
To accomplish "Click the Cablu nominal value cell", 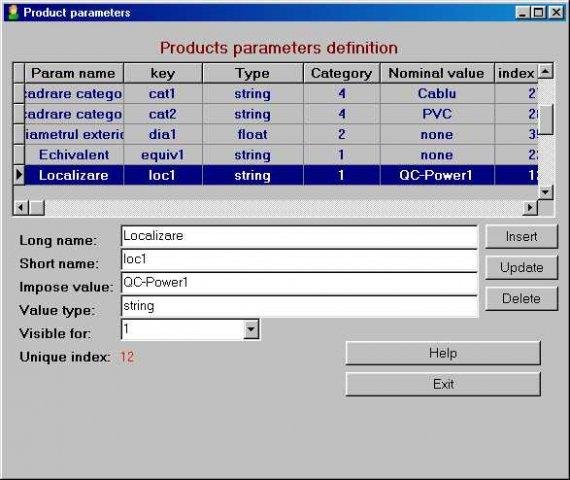I will tap(437, 94).
